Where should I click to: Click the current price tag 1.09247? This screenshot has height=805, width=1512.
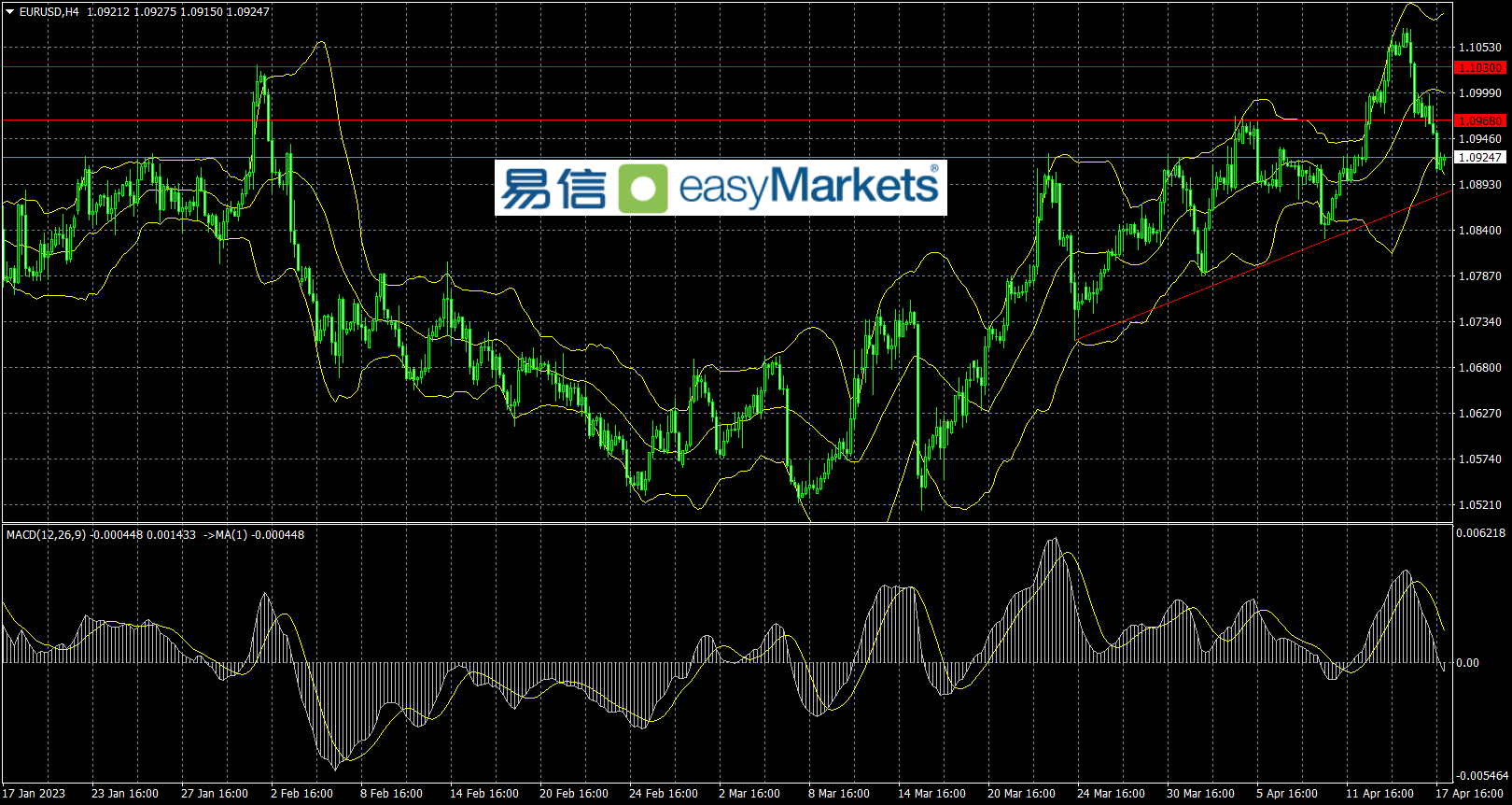pyautogui.click(x=1480, y=158)
